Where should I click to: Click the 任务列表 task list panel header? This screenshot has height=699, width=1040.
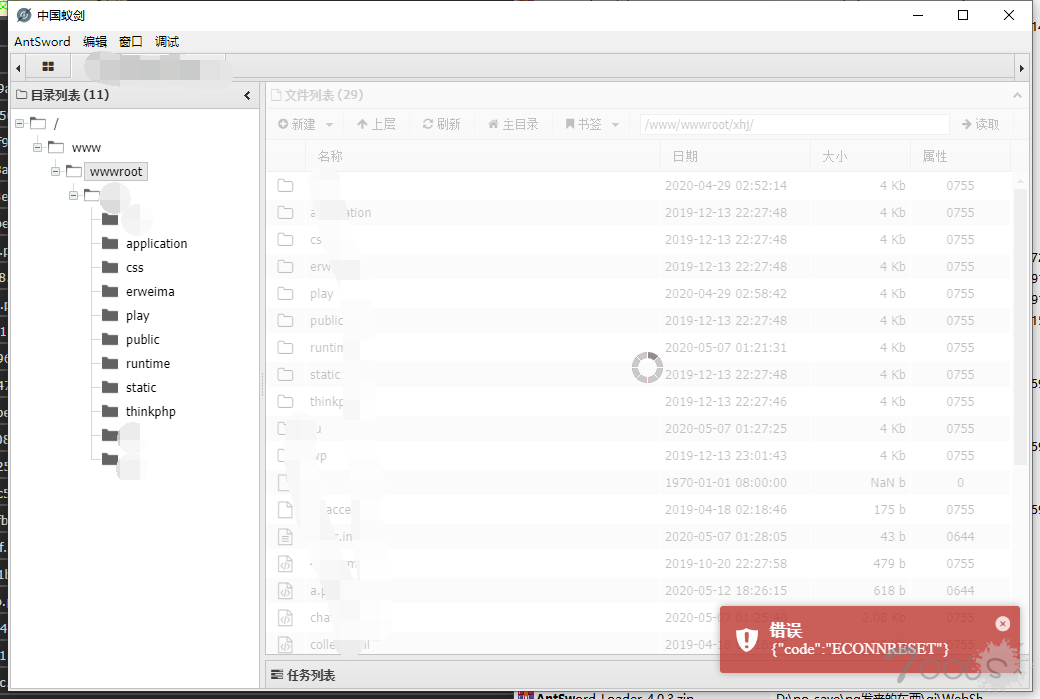click(648, 675)
